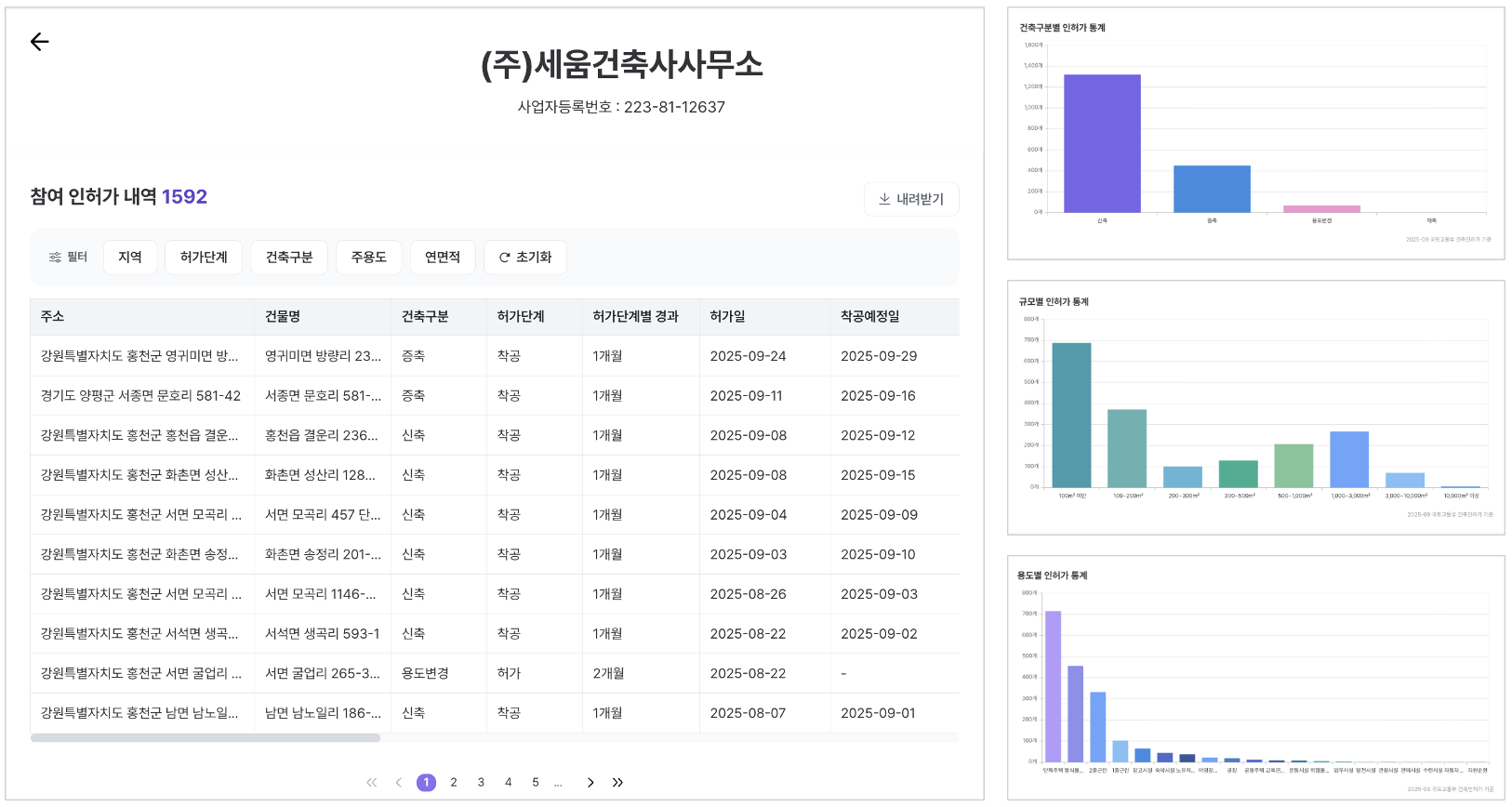Open the 지역 filter
The width and height of the screenshot is (1512, 807).
[x=130, y=258]
